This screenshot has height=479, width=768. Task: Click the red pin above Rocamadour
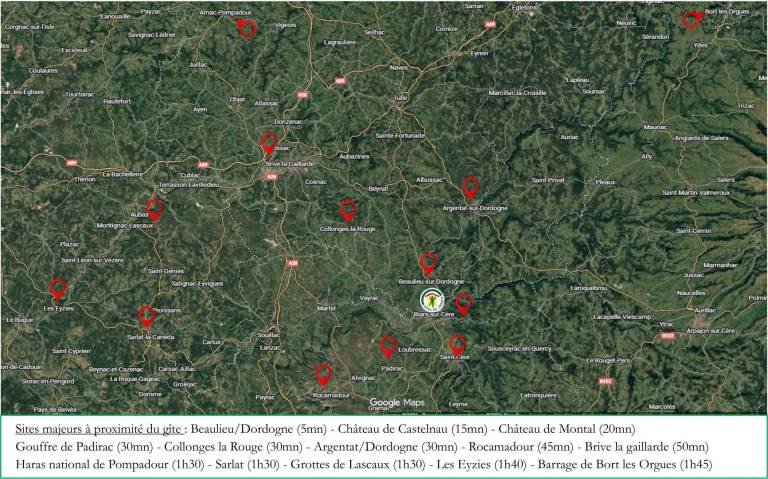(x=323, y=375)
